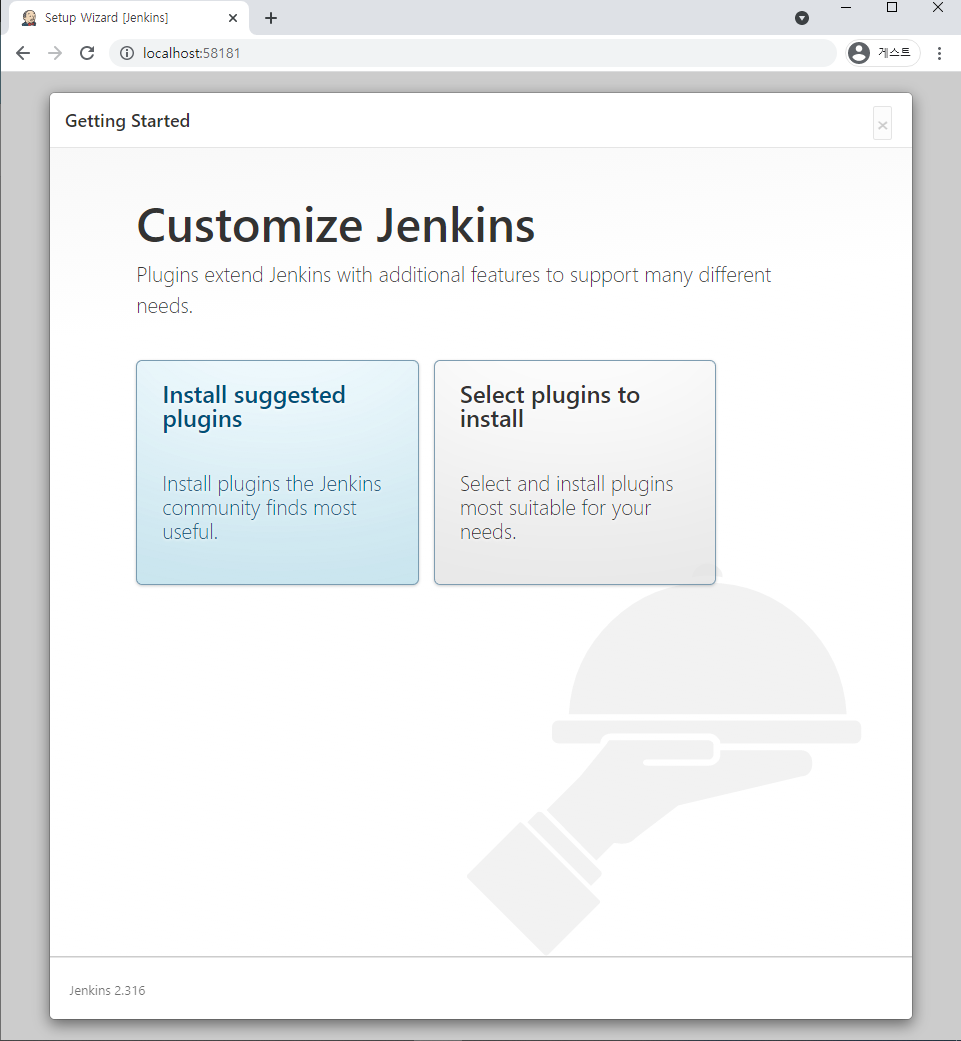This screenshot has height=1041, width=961.
Task: Close the Getting Started dialog
Action: click(882, 124)
